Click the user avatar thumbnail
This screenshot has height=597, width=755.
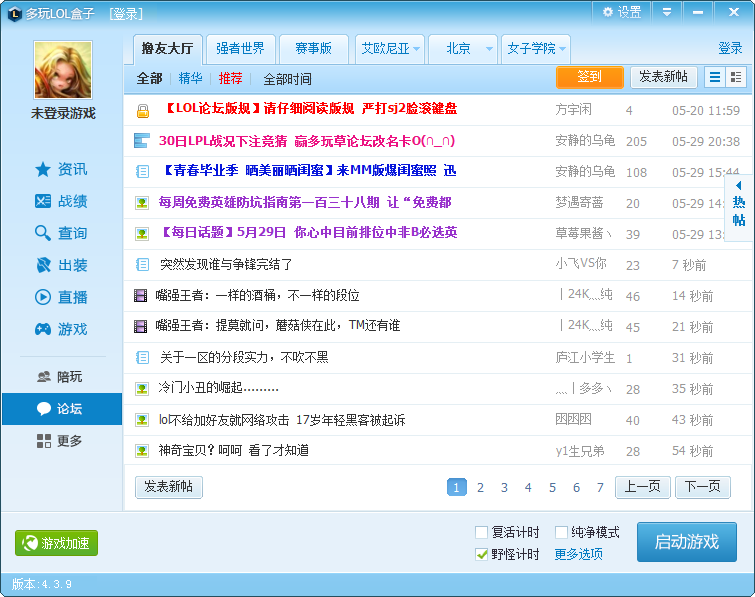tap(63, 70)
